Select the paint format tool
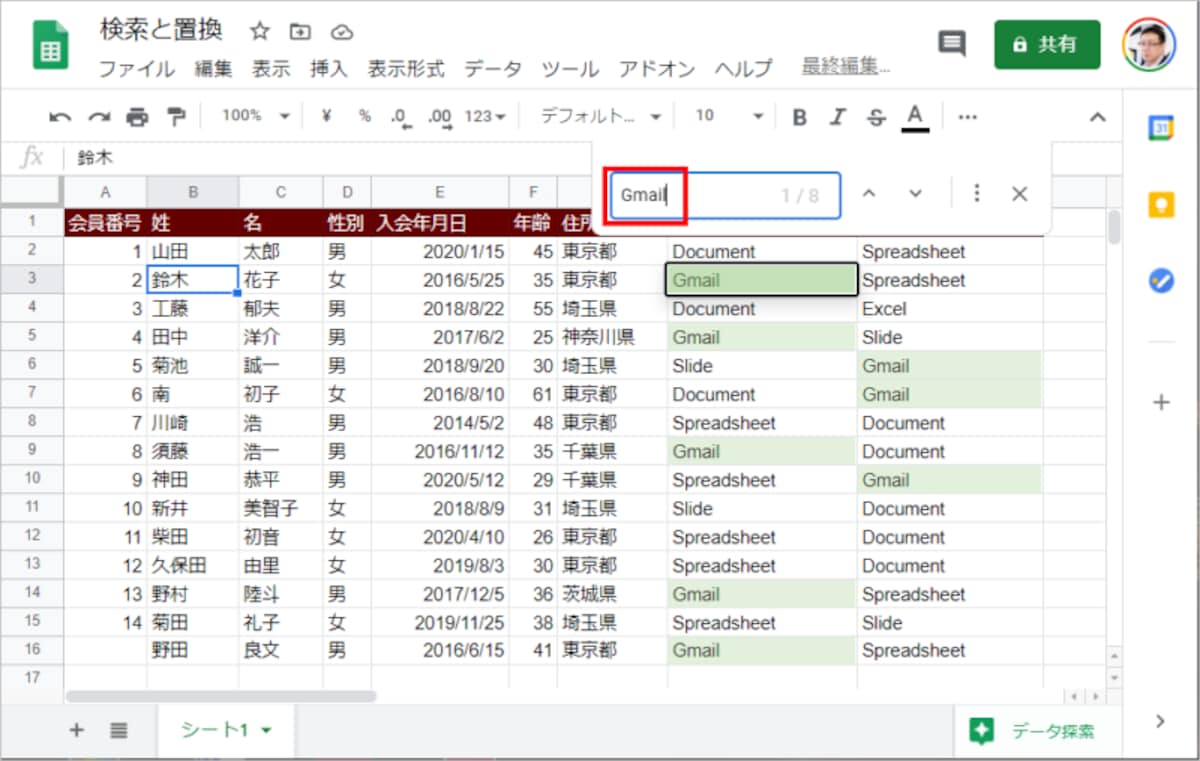The width and height of the screenshot is (1200, 761). tap(176, 117)
